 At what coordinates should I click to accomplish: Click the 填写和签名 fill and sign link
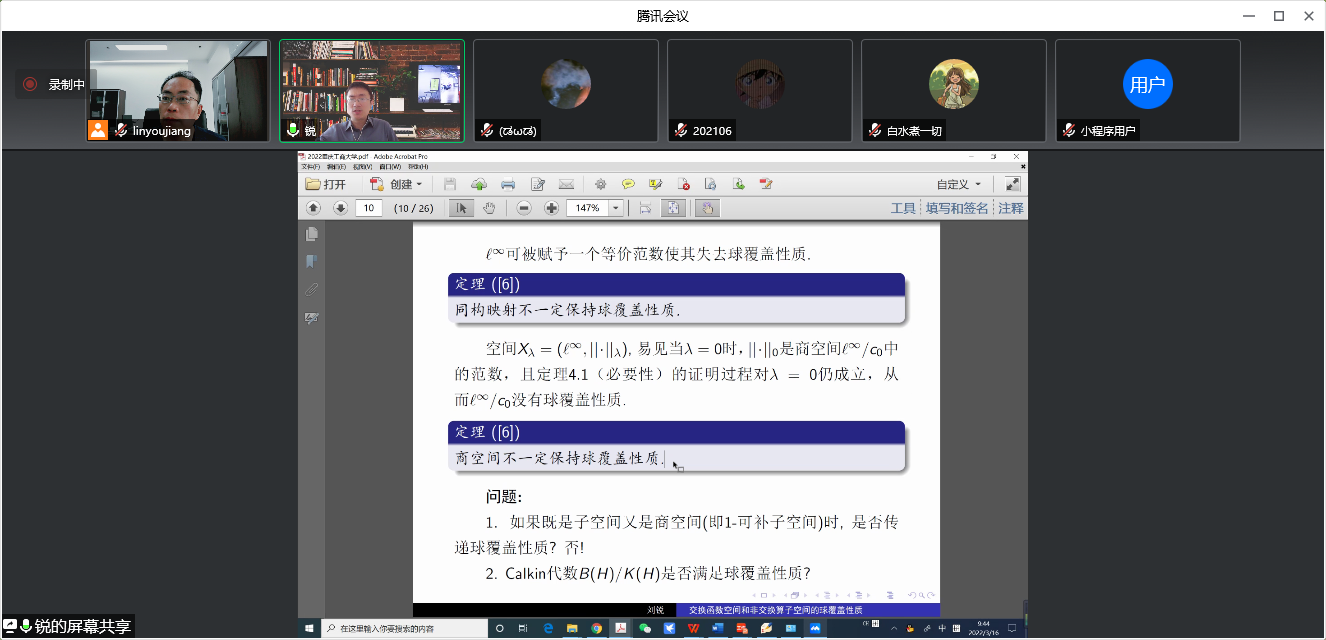[956, 208]
